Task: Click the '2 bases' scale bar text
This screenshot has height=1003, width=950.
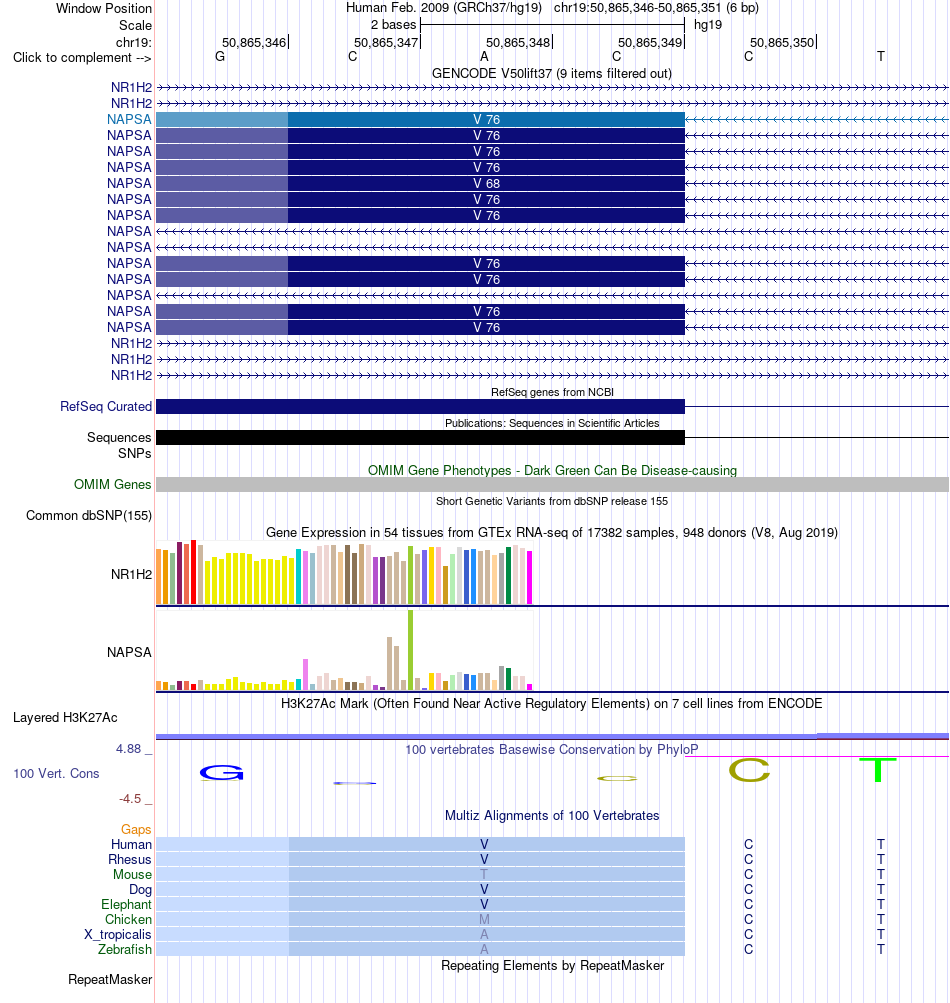Action: (393, 25)
